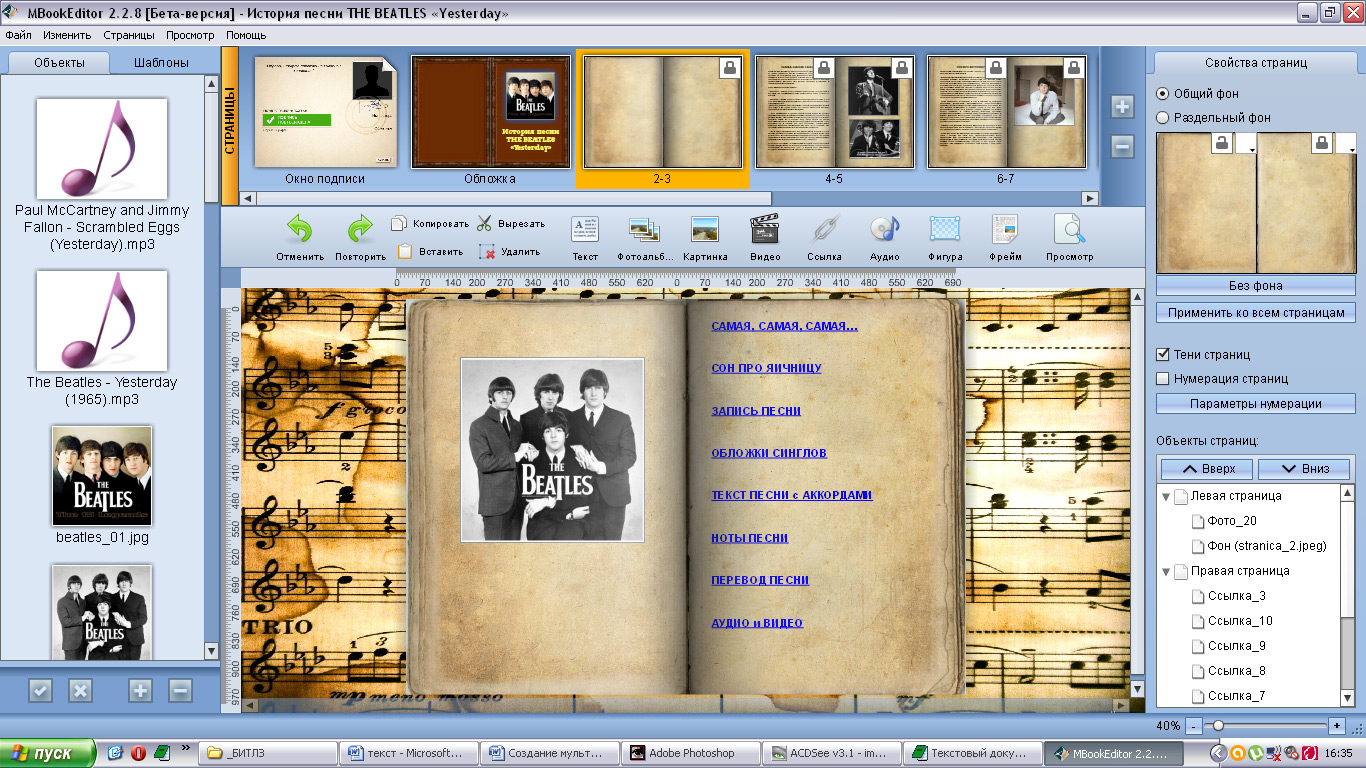Image resolution: width=1366 pixels, height=768 pixels.
Task: Click the X button below Objects panel
Action: pyautogui.click(x=80, y=690)
